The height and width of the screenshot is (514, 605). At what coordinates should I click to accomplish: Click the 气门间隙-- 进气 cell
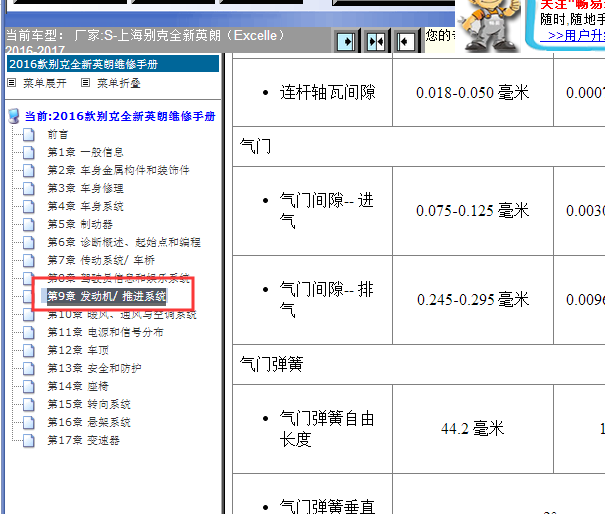313,211
